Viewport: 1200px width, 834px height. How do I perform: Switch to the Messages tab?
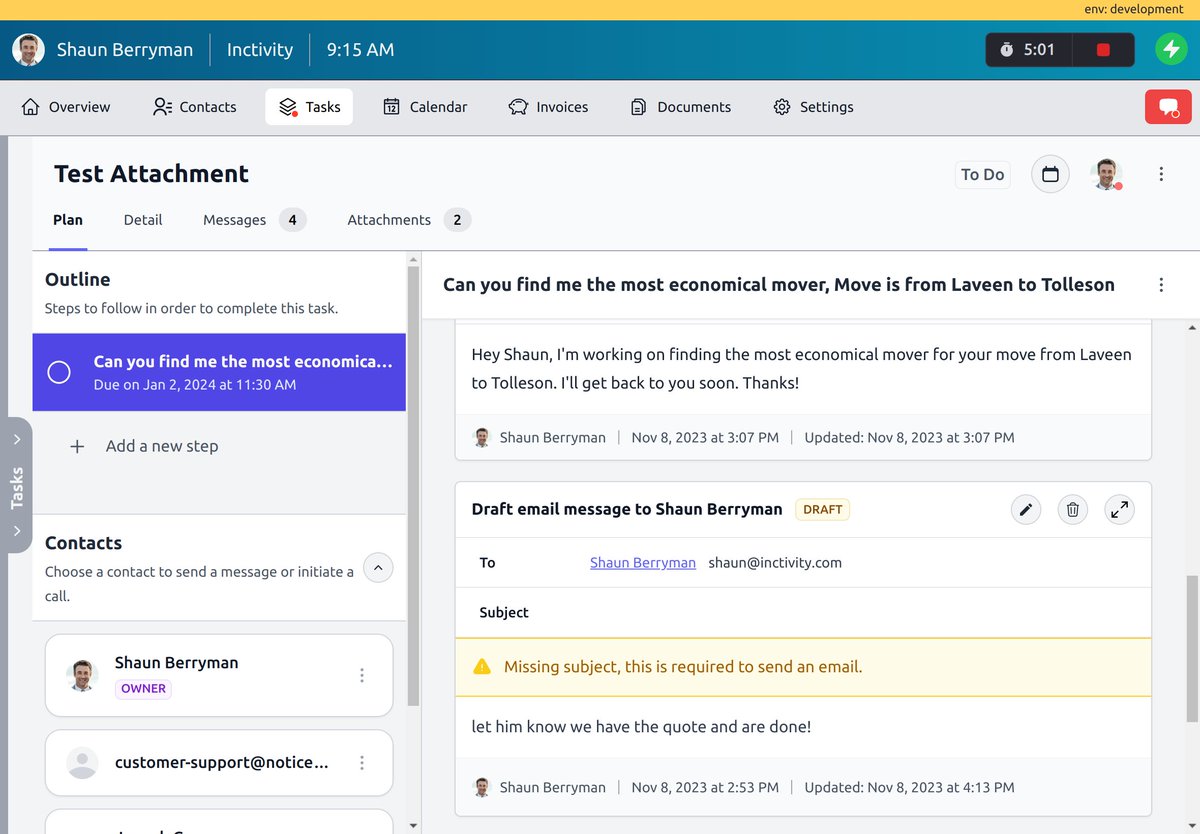point(254,220)
